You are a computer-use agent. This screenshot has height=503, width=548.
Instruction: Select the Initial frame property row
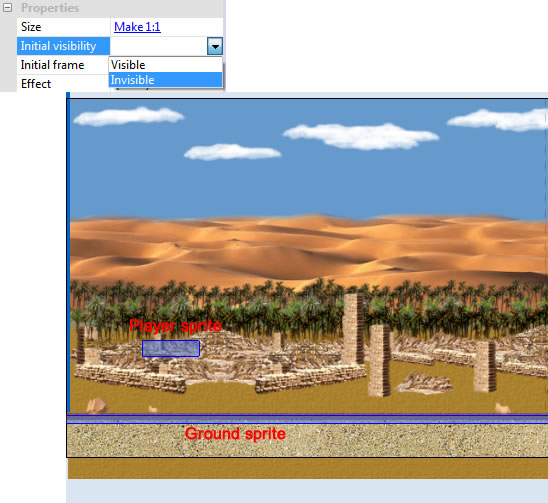click(x=63, y=65)
